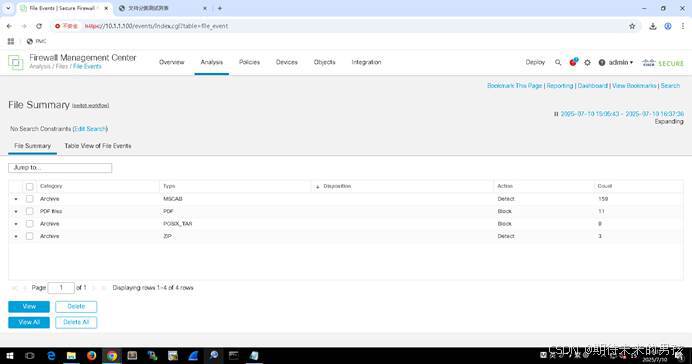Open the Windows Start menu

pos(9,356)
